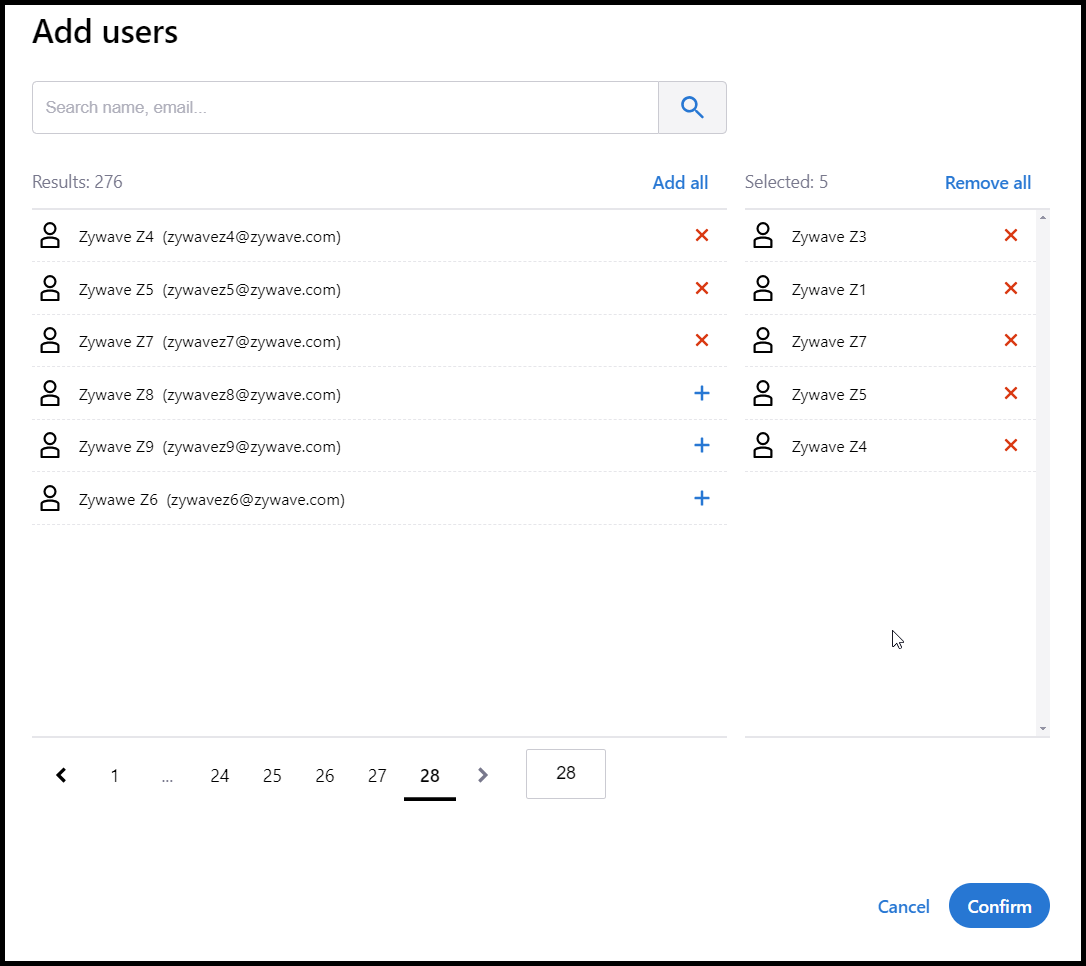The height and width of the screenshot is (966, 1086).
Task: Open results page 1
Action: pyautogui.click(x=114, y=775)
